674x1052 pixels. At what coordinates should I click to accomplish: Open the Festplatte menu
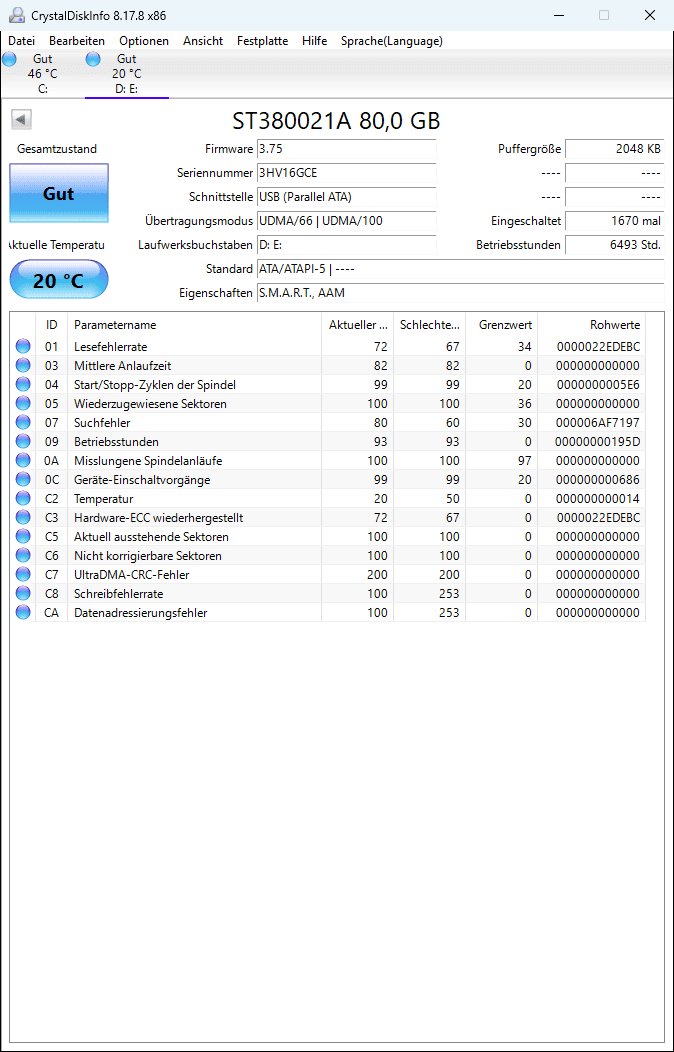point(262,41)
